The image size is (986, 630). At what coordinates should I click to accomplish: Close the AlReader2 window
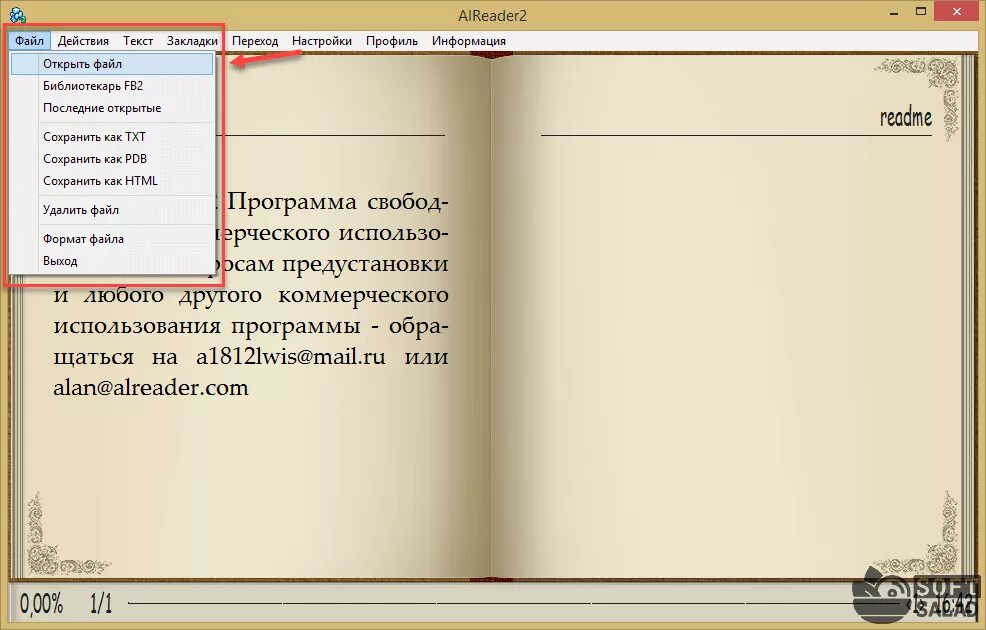[957, 13]
